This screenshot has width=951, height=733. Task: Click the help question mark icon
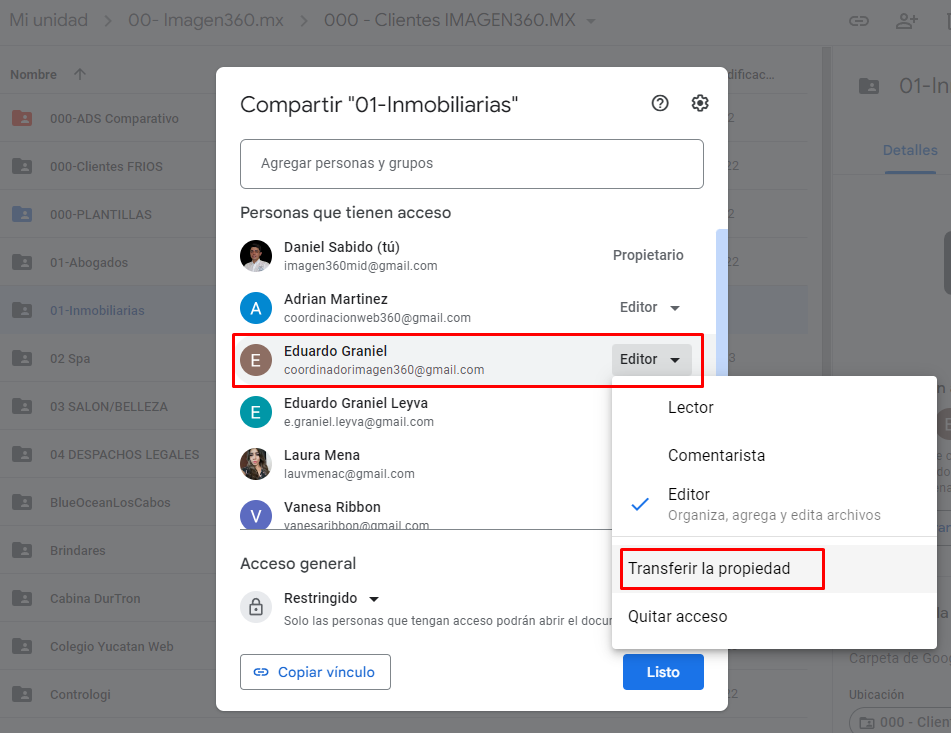click(x=660, y=103)
